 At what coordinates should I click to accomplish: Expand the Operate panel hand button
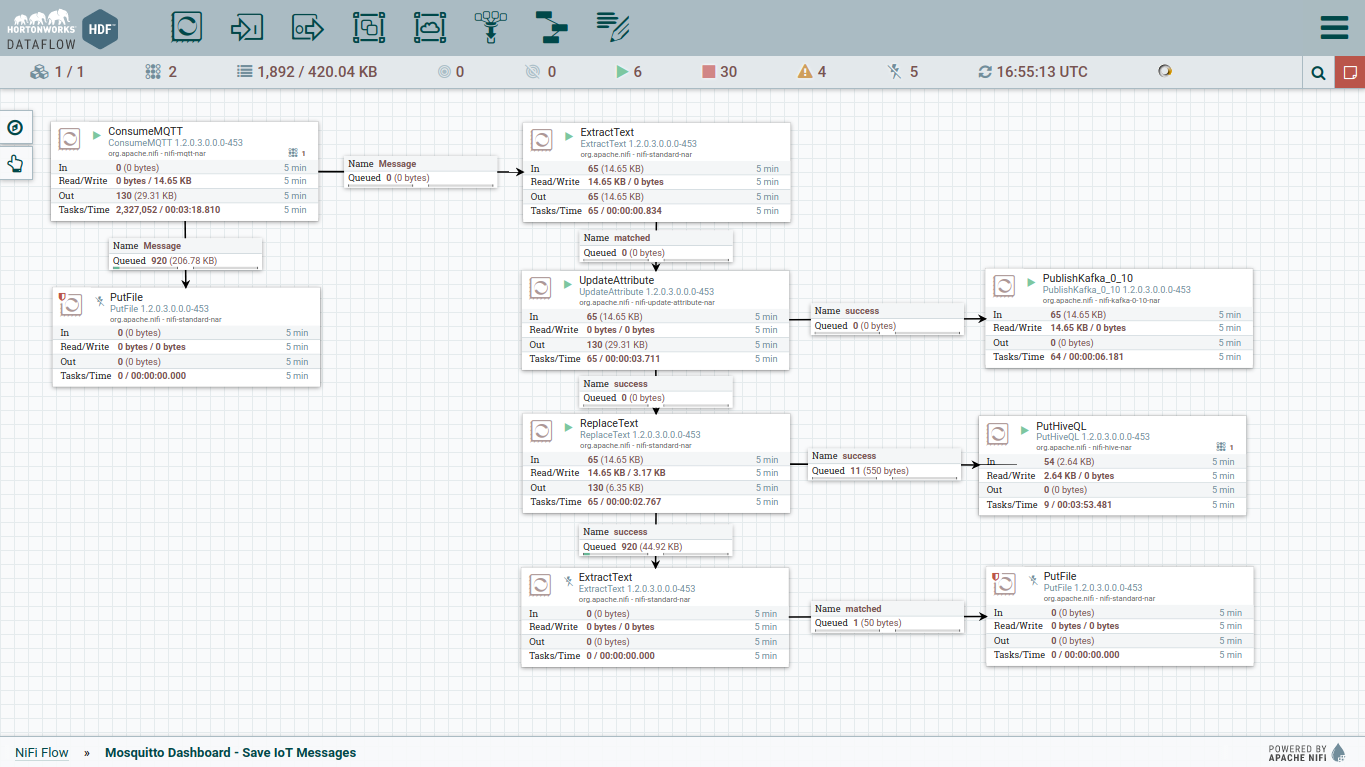pyautogui.click(x=15, y=163)
